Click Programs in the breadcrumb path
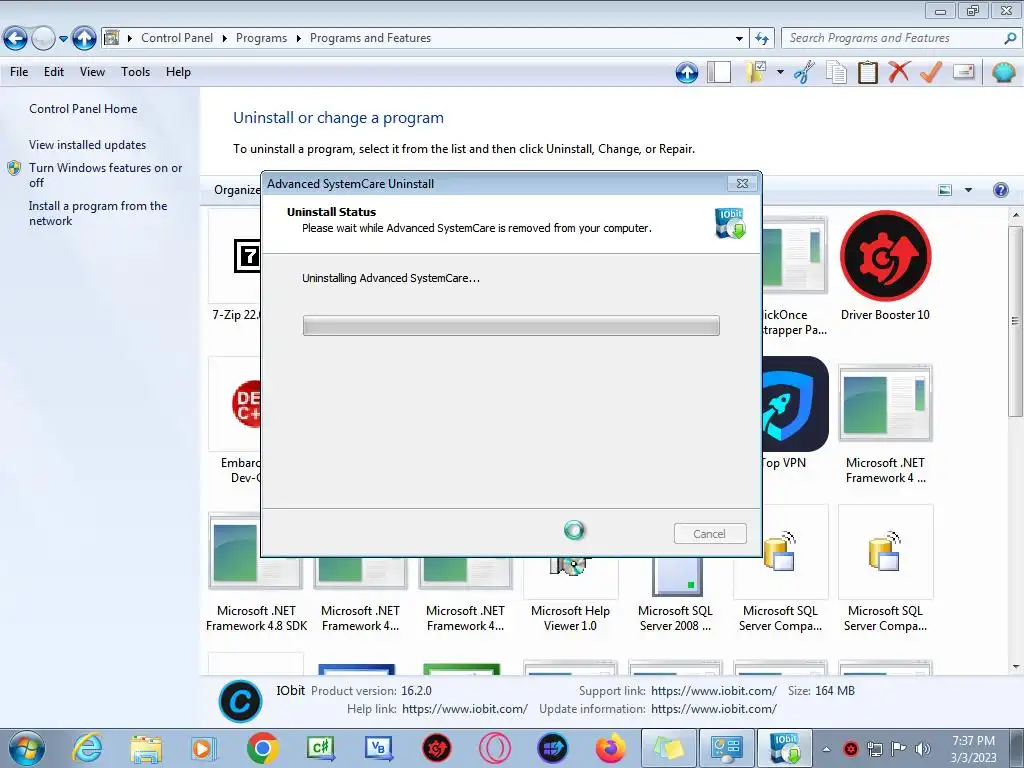 [261, 38]
